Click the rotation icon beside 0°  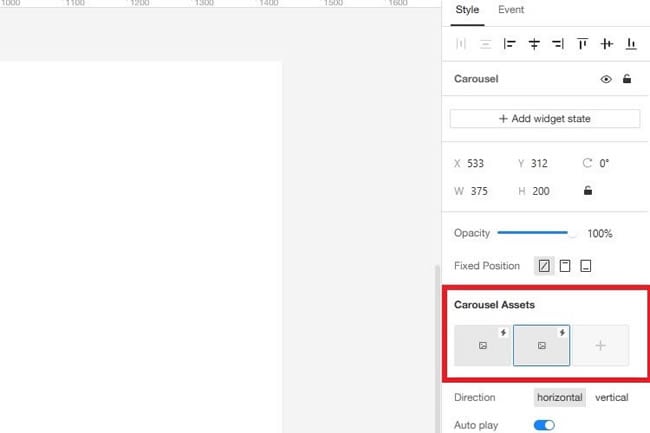[587, 163]
